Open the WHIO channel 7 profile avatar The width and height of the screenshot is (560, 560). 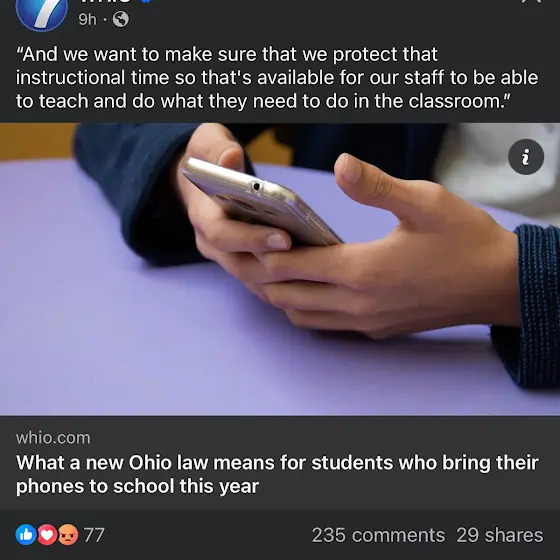(41, 12)
